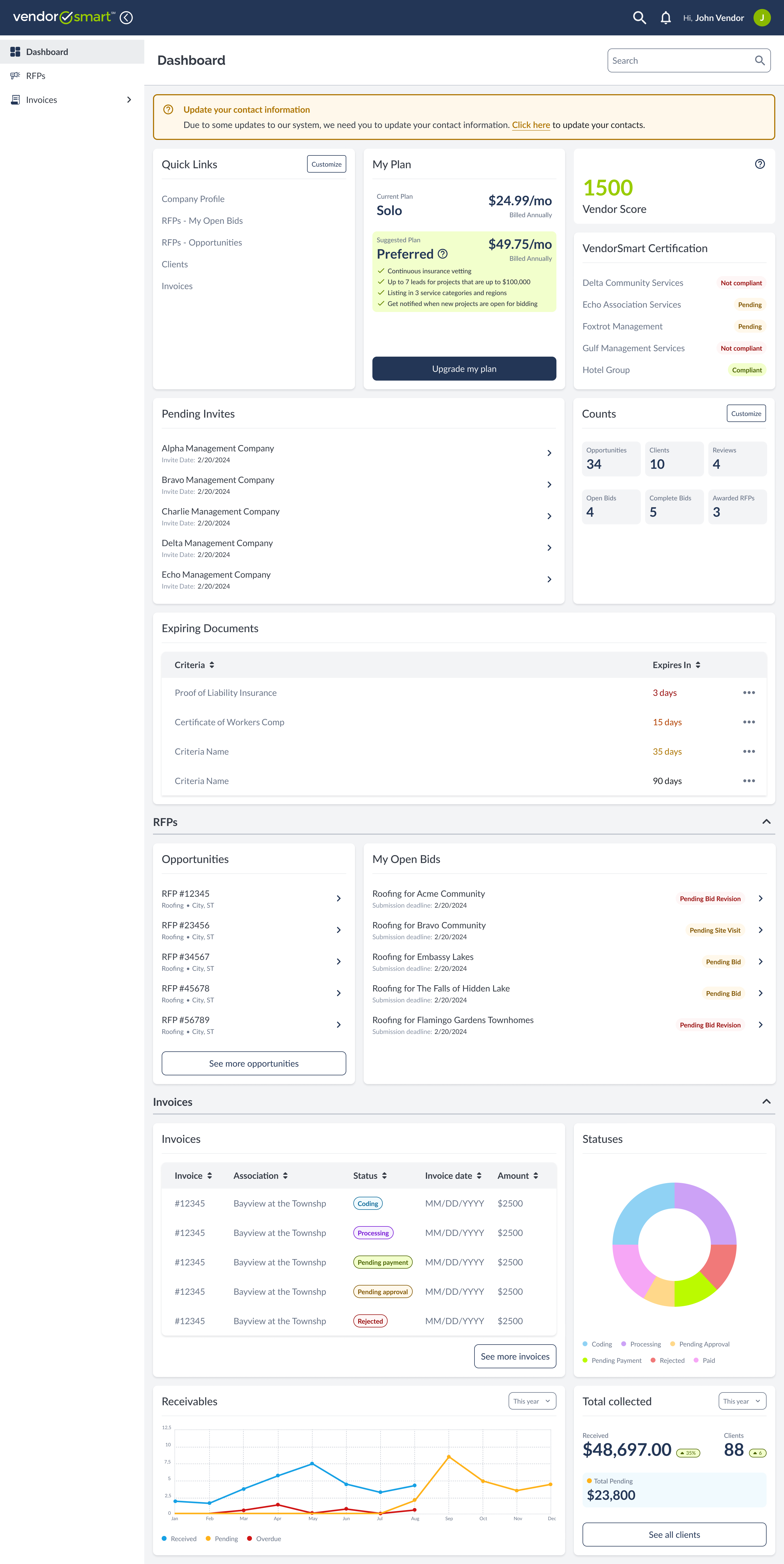Viewport: 784px width, 1564px height.
Task: Follow the Click here contact update link
Action: 531,125
